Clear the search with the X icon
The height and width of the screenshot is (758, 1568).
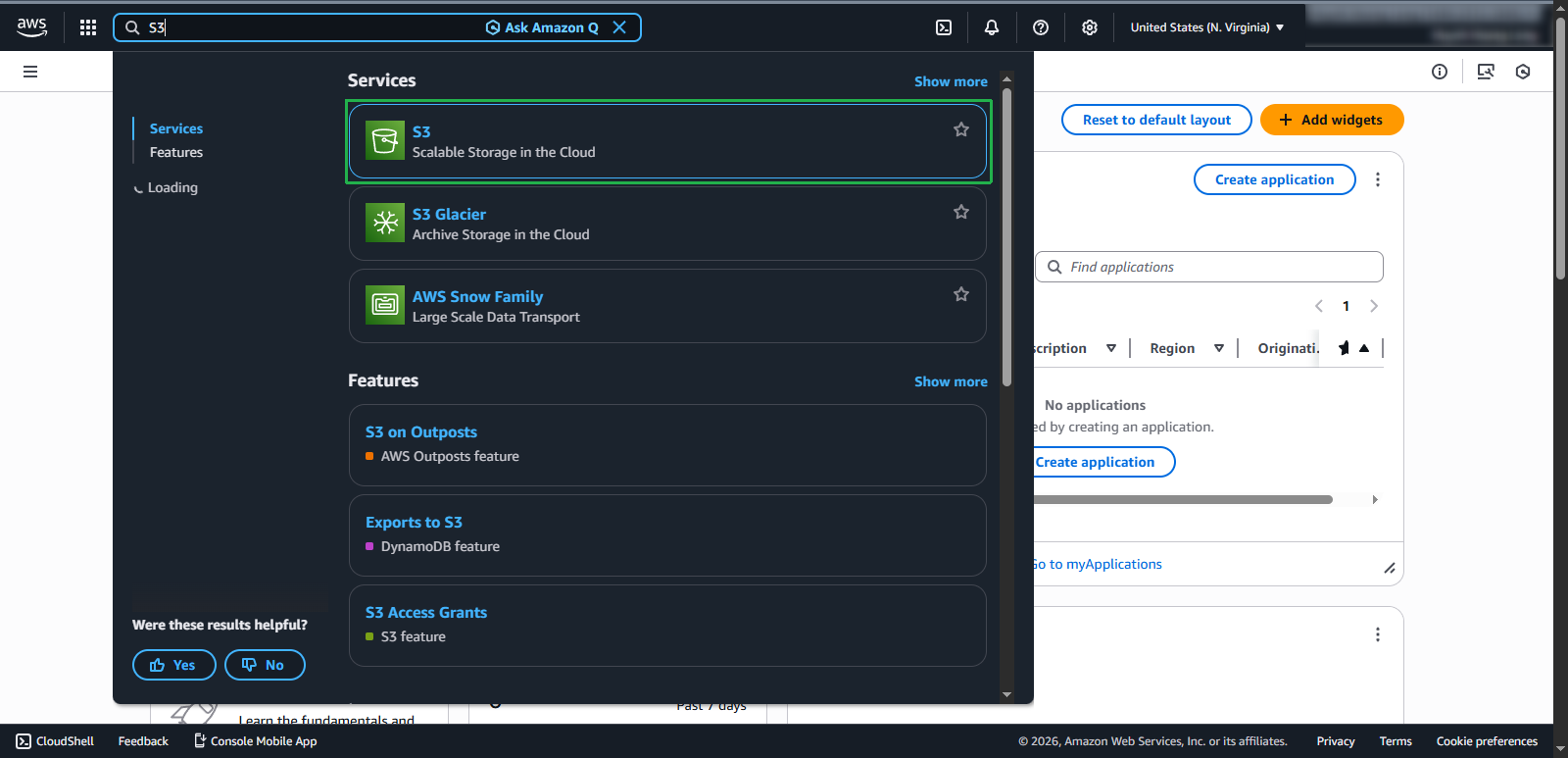pyautogui.click(x=619, y=27)
